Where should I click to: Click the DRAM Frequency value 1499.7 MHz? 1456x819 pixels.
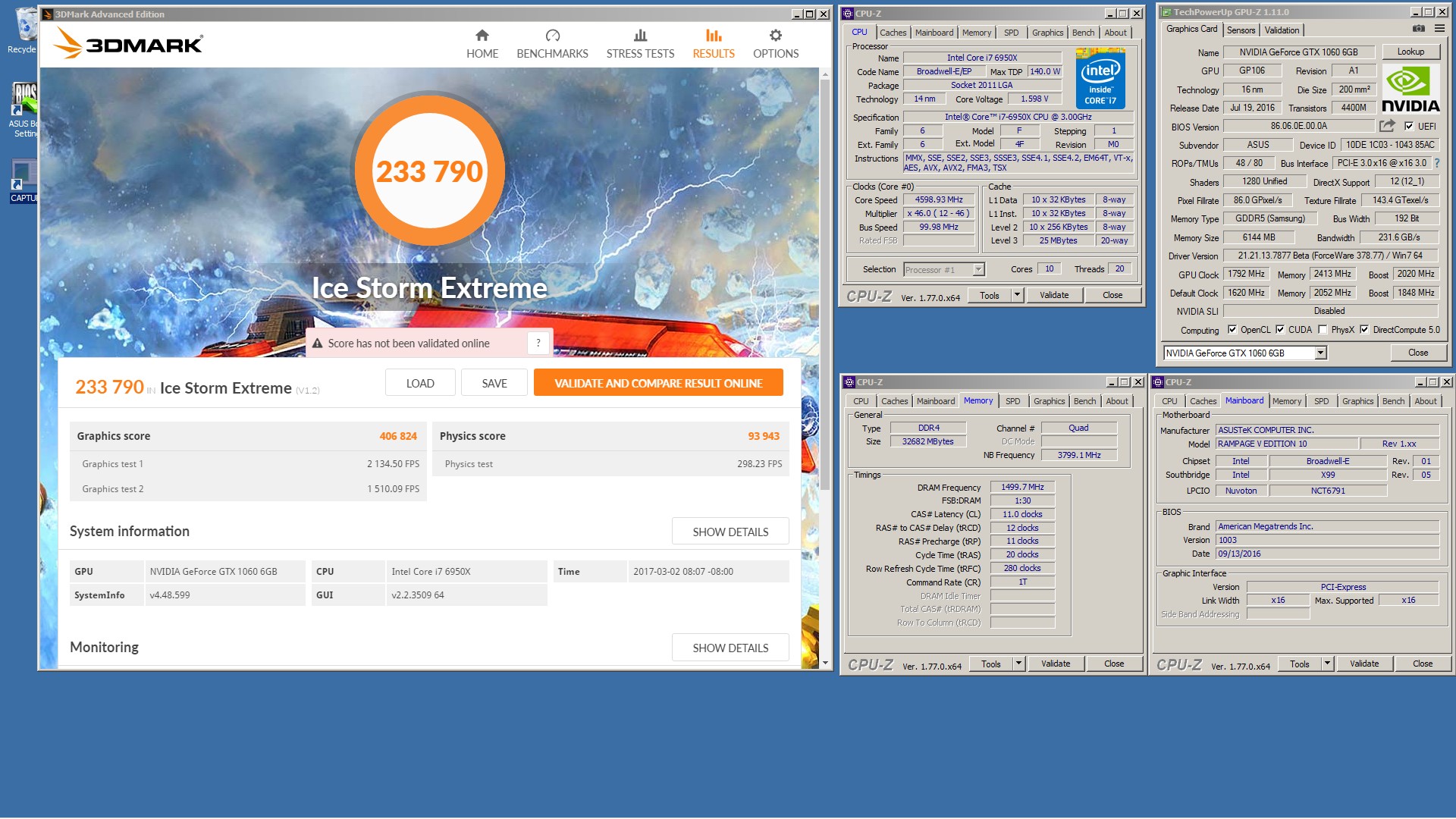pos(1022,488)
